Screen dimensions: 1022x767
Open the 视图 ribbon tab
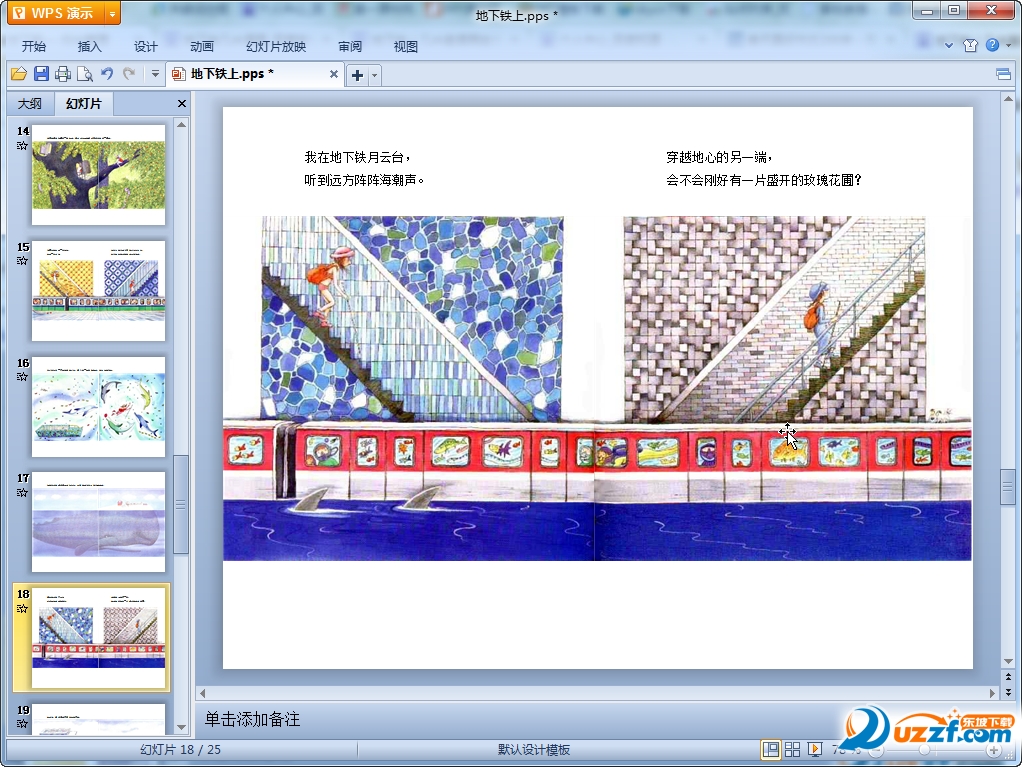coord(405,46)
